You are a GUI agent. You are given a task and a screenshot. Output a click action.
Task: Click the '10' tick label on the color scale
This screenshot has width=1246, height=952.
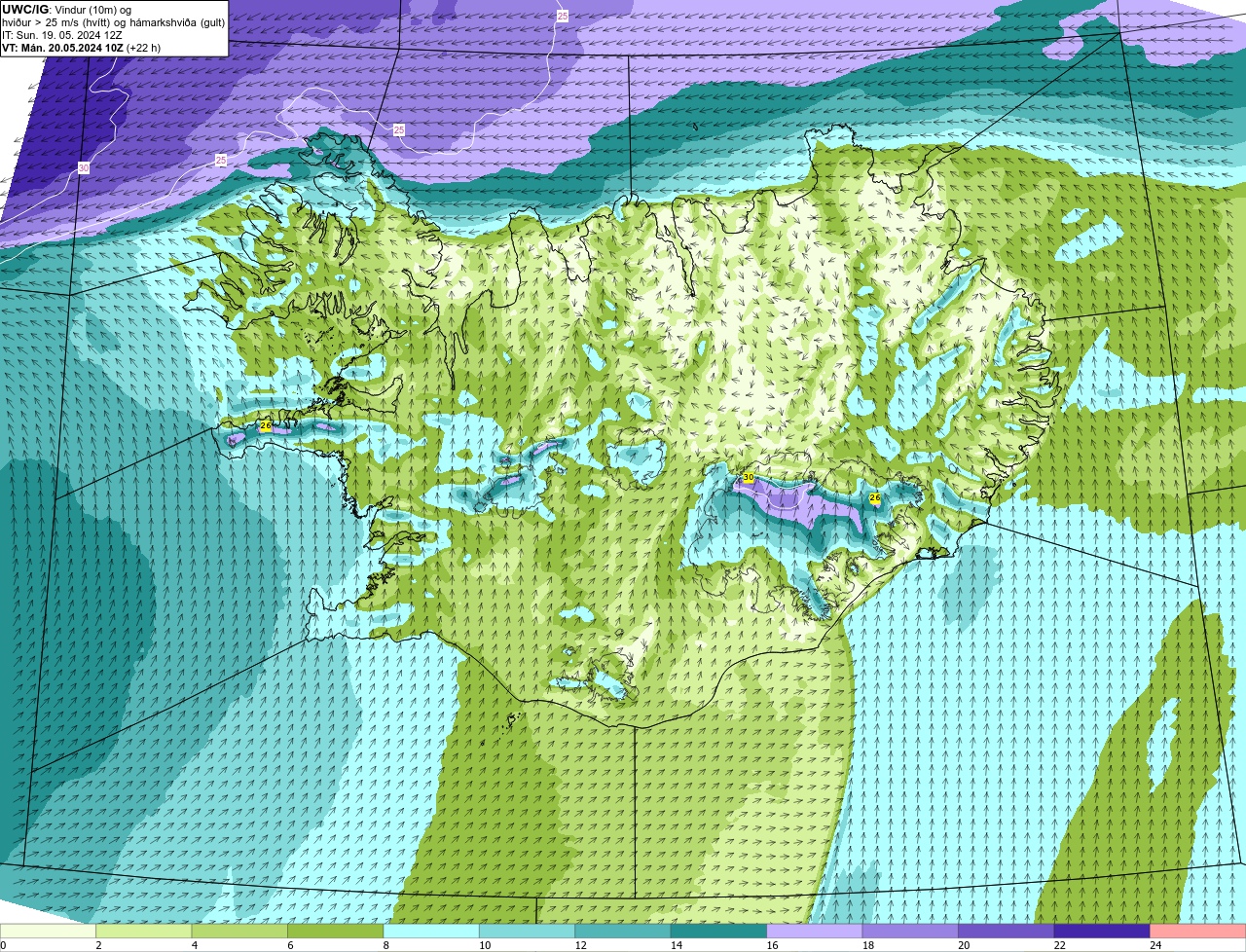pos(484,945)
